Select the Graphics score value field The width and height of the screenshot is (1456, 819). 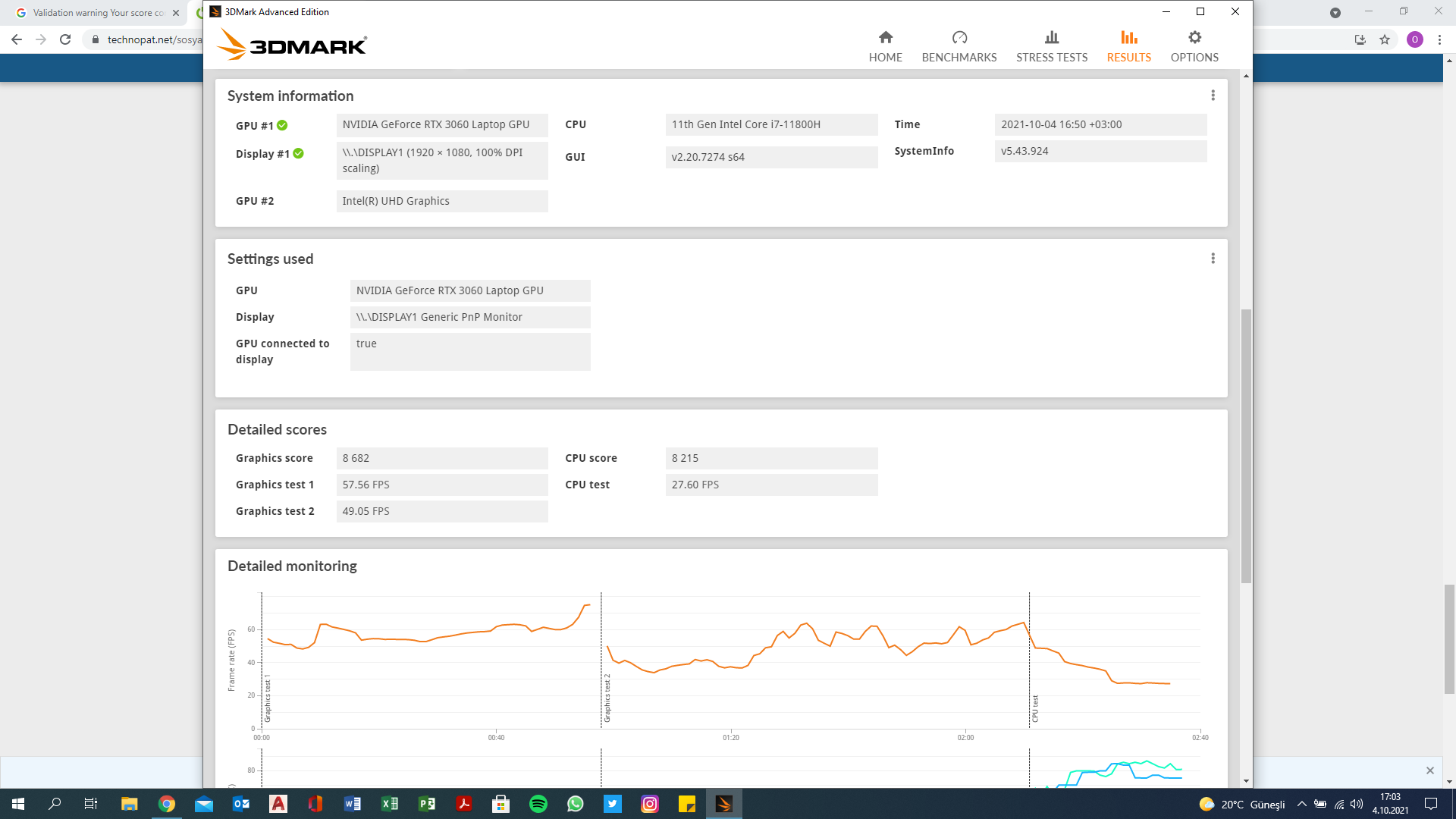[441, 458]
